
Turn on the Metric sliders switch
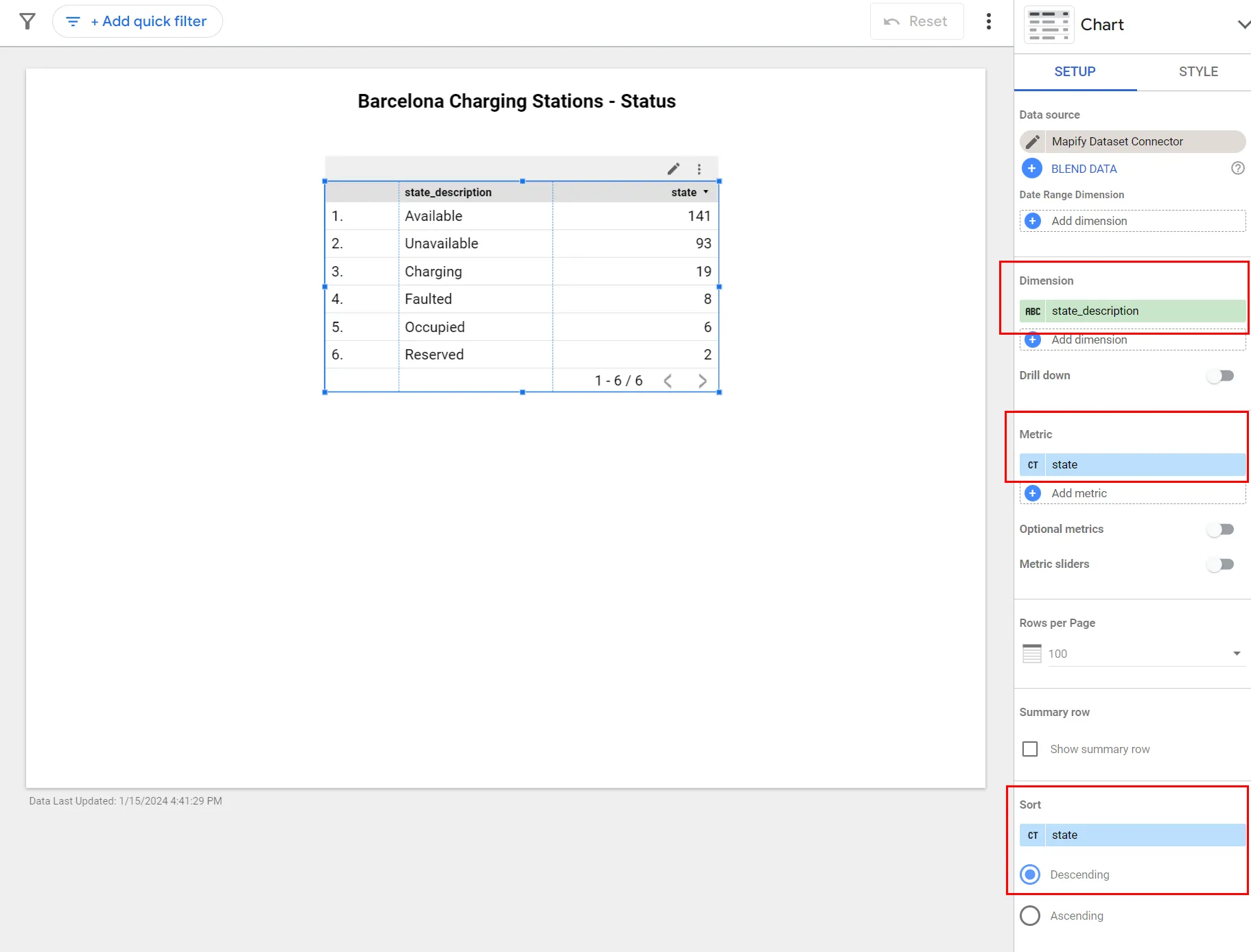1221,564
